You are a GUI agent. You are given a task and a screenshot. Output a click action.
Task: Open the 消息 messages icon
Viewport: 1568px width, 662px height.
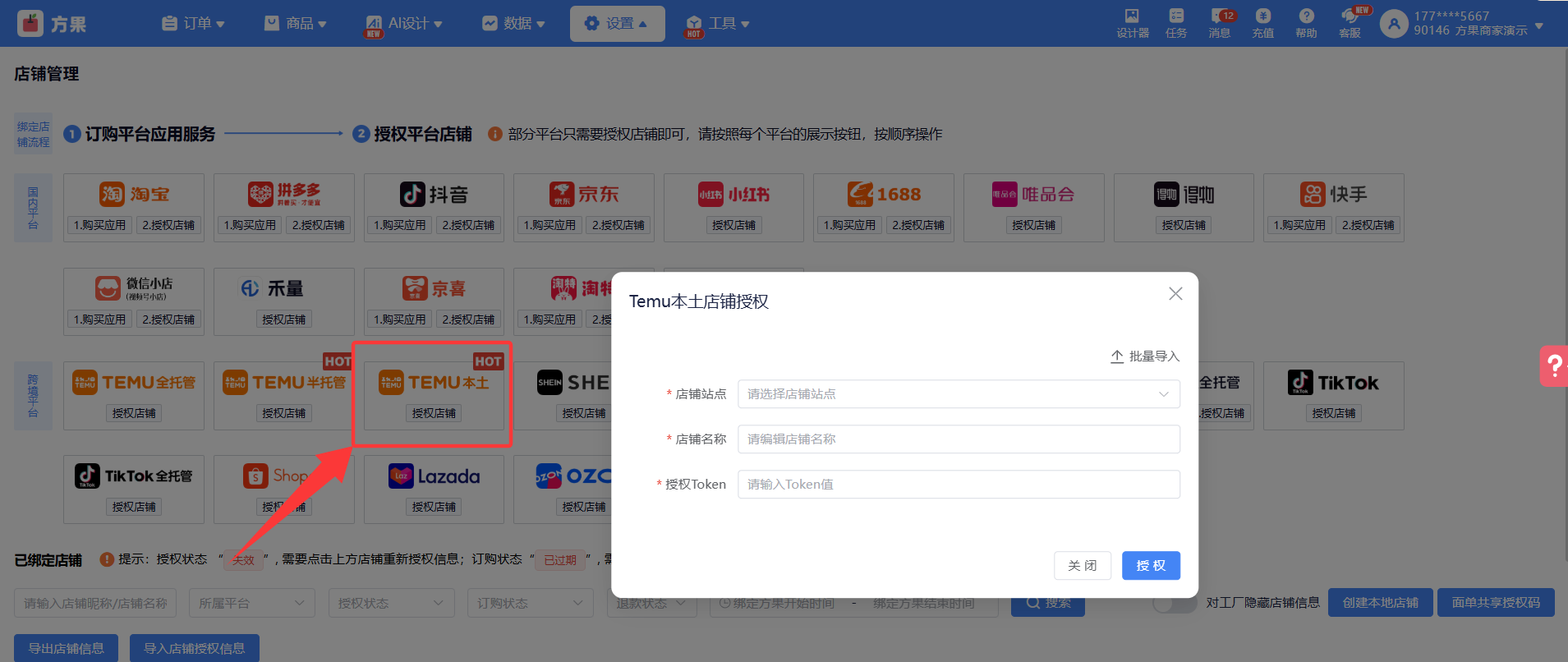[1219, 16]
